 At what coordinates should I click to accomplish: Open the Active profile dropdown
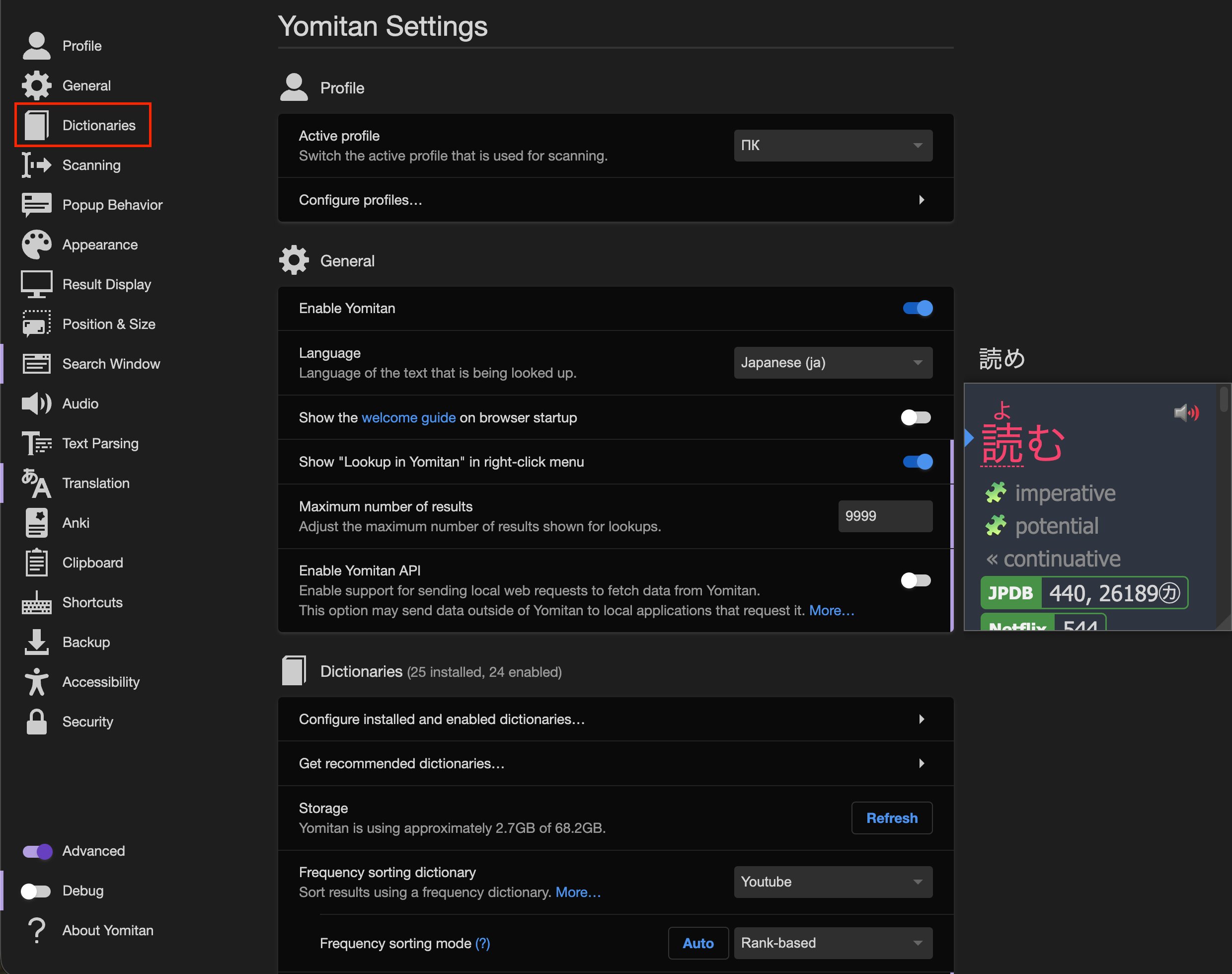pos(833,146)
